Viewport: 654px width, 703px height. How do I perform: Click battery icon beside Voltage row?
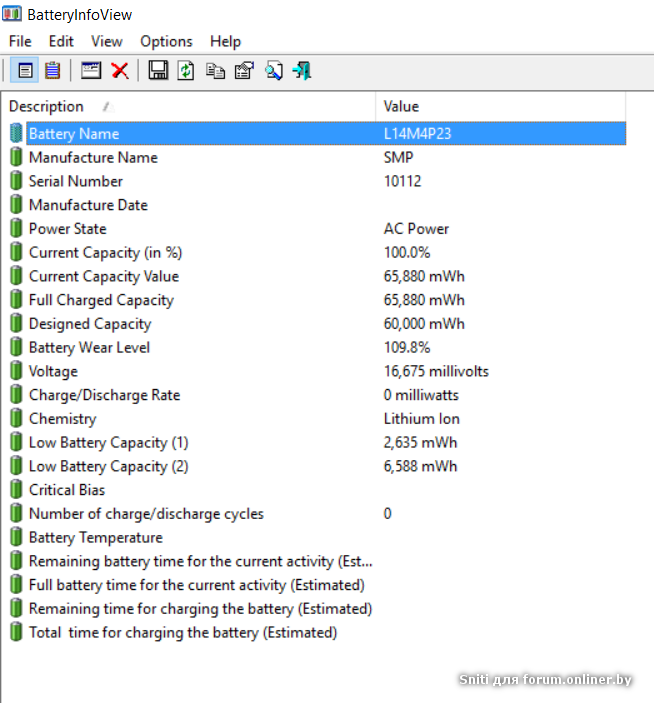pyautogui.click(x=16, y=371)
